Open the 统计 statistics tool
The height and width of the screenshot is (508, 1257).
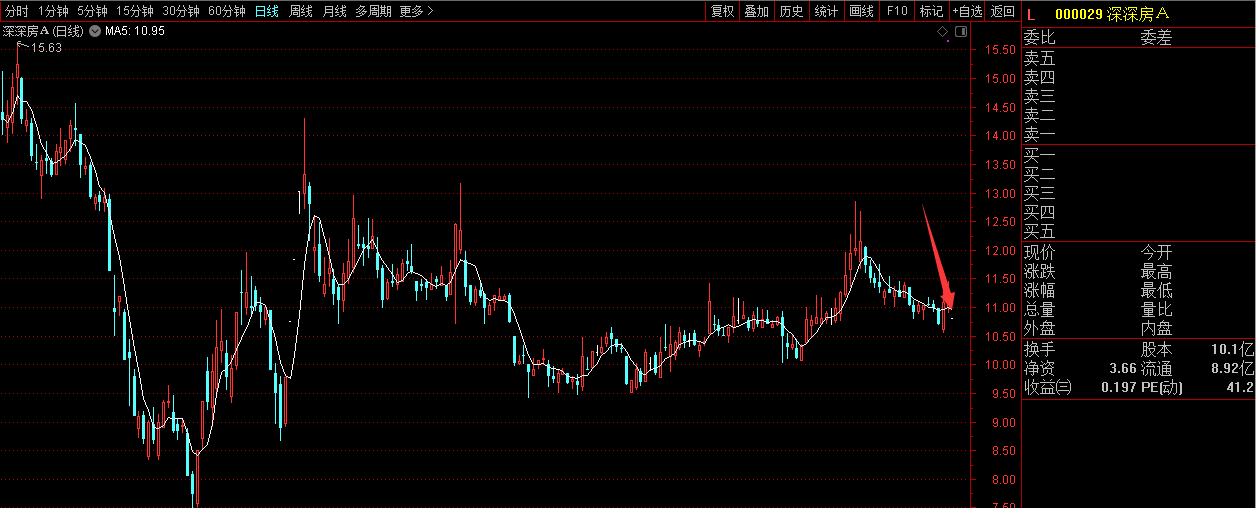point(826,11)
